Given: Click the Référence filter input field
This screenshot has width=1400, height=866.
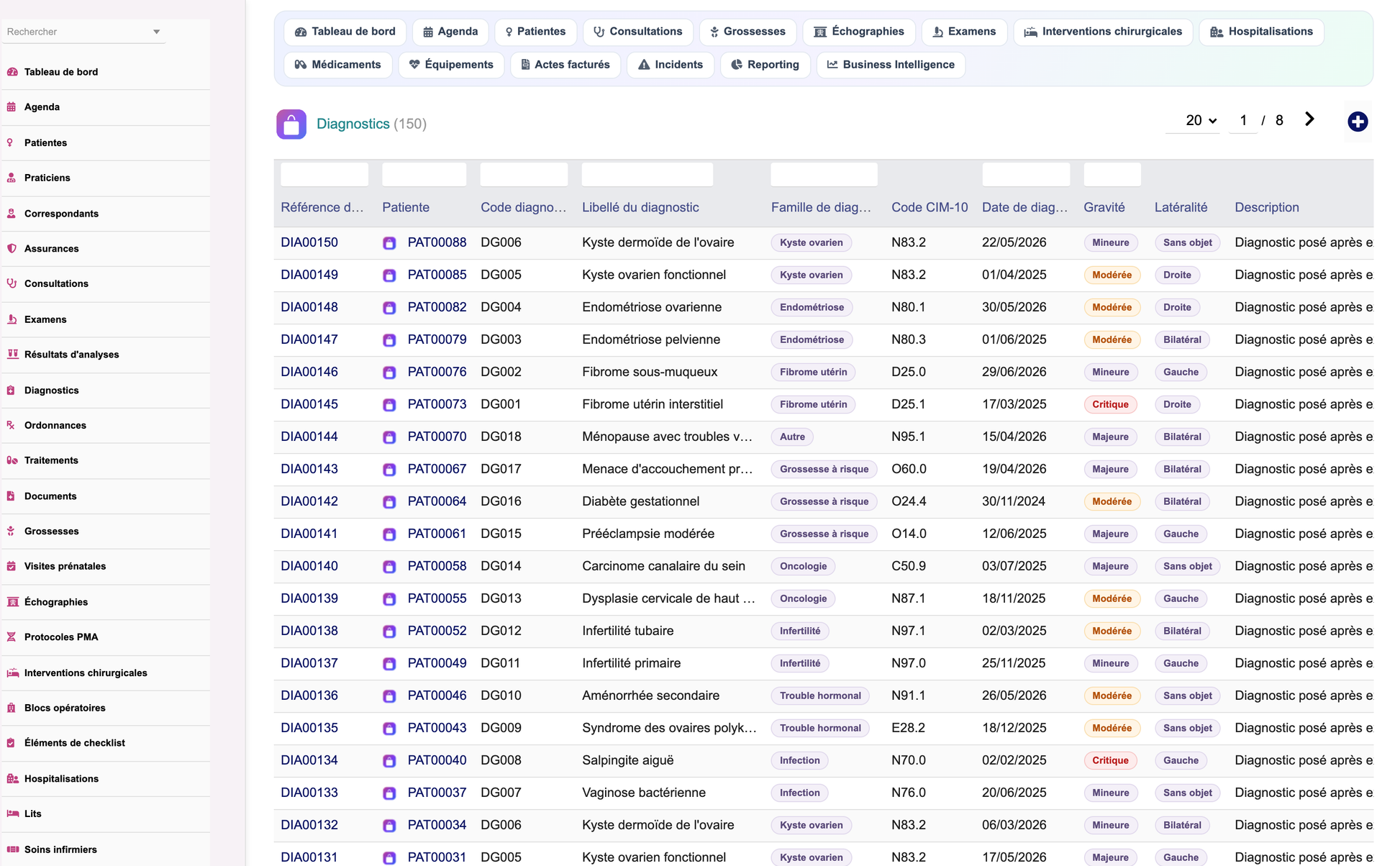Looking at the screenshot, I should tap(324, 174).
